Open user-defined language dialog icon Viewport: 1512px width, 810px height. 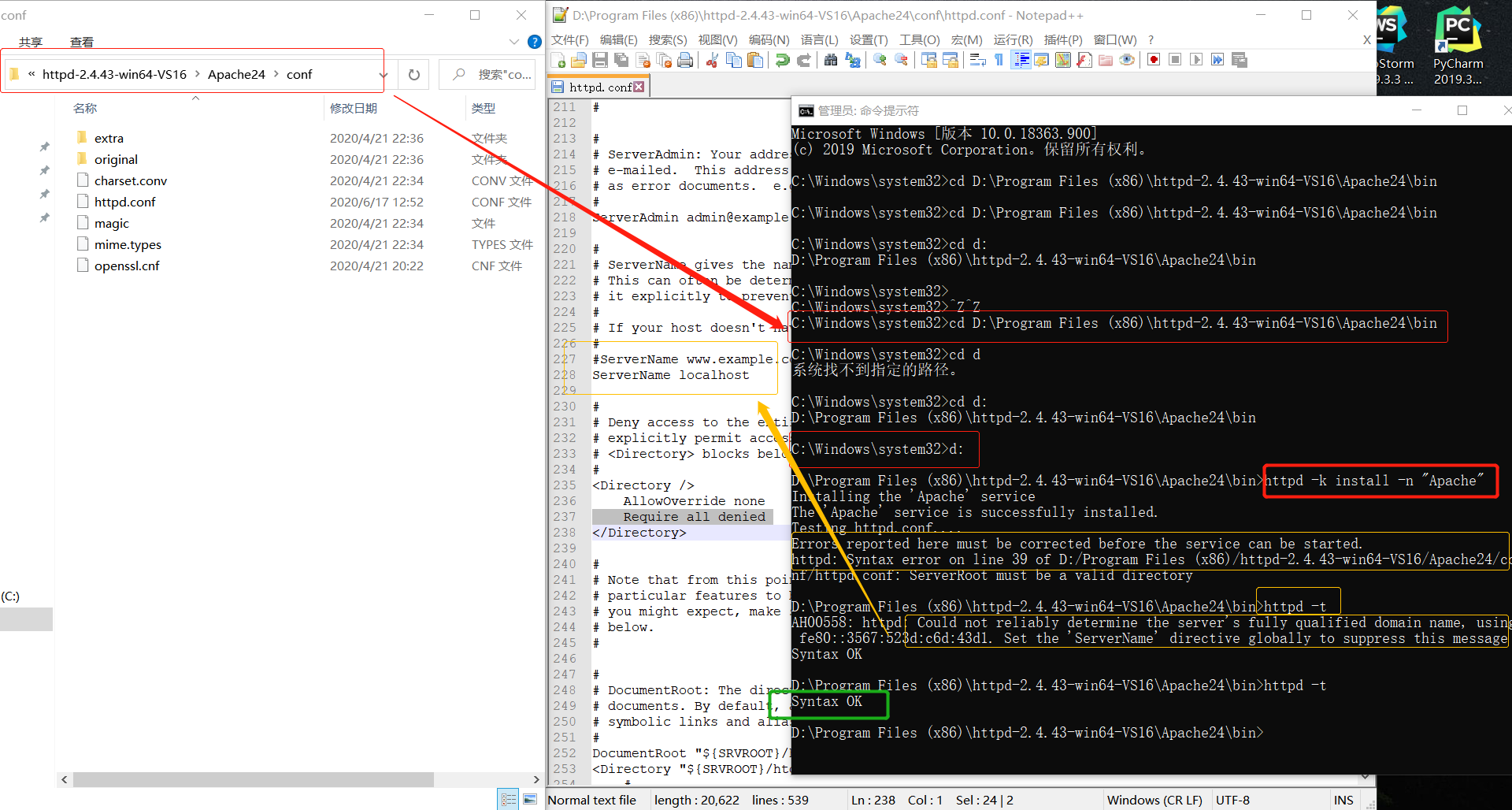click(1042, 60)
